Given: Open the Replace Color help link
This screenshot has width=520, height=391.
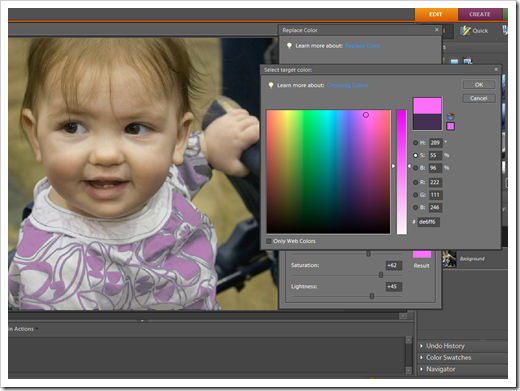Looking at the screenshot, I should (362, 46).
